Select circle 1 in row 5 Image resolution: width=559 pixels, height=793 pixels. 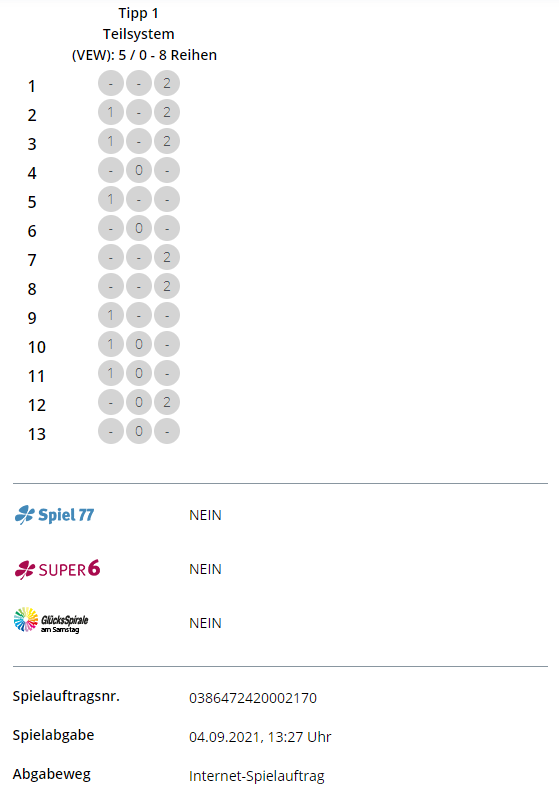pos(111,199)
